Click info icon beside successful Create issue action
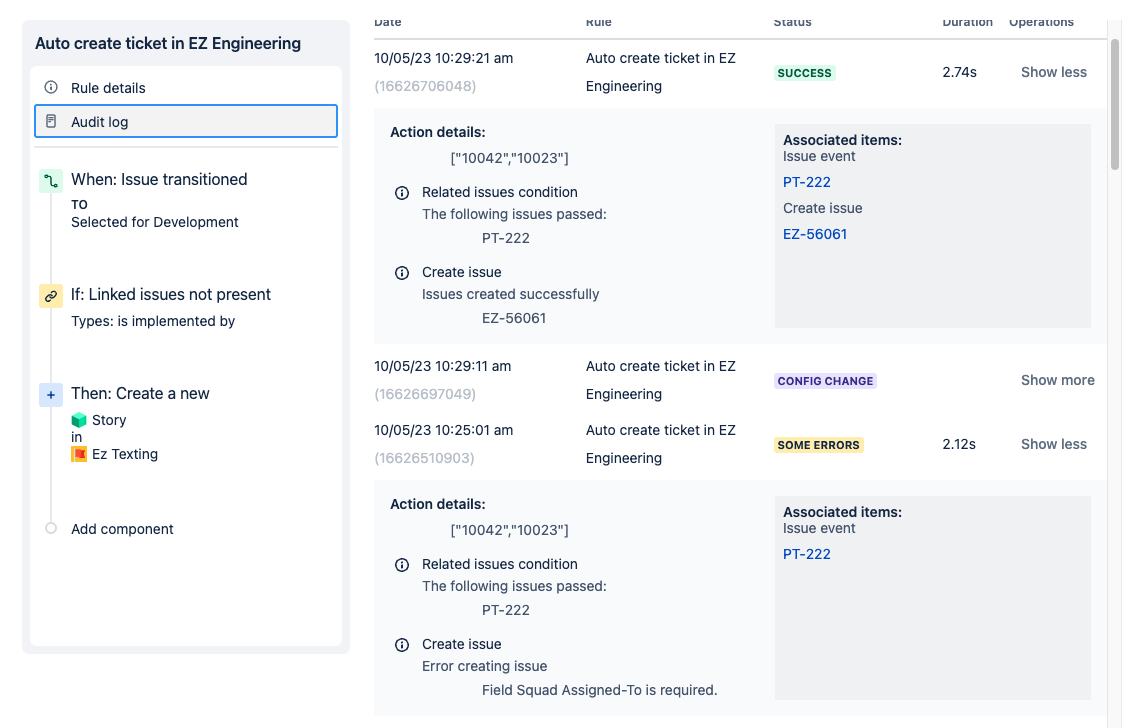 click(402, 272)
